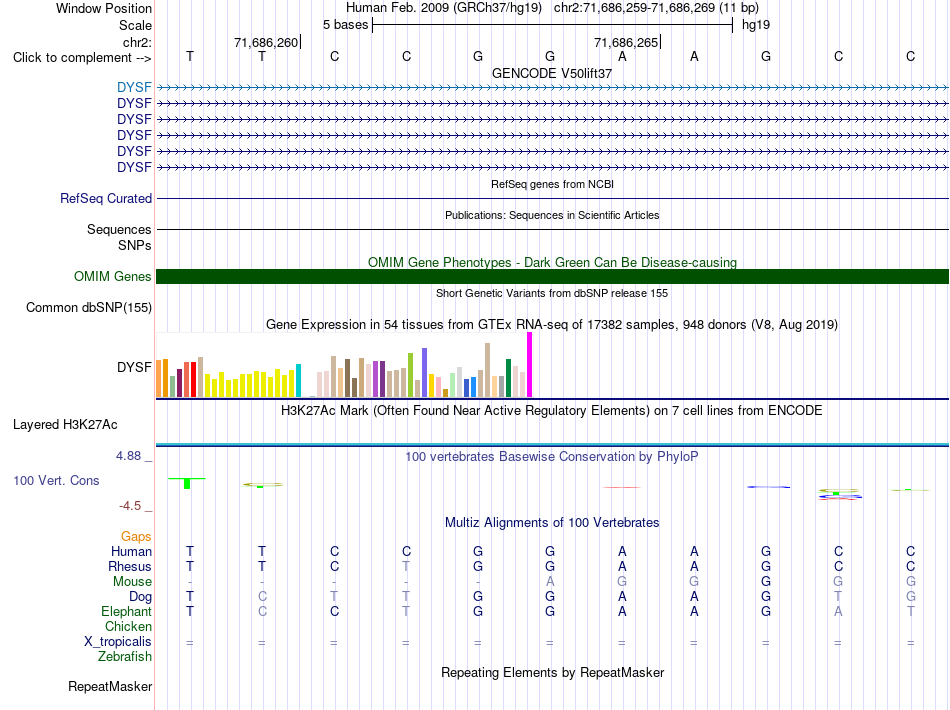Click the Common dbSNP(155) track label
This screenshot has width=950, height=710.
pos(88,307)
